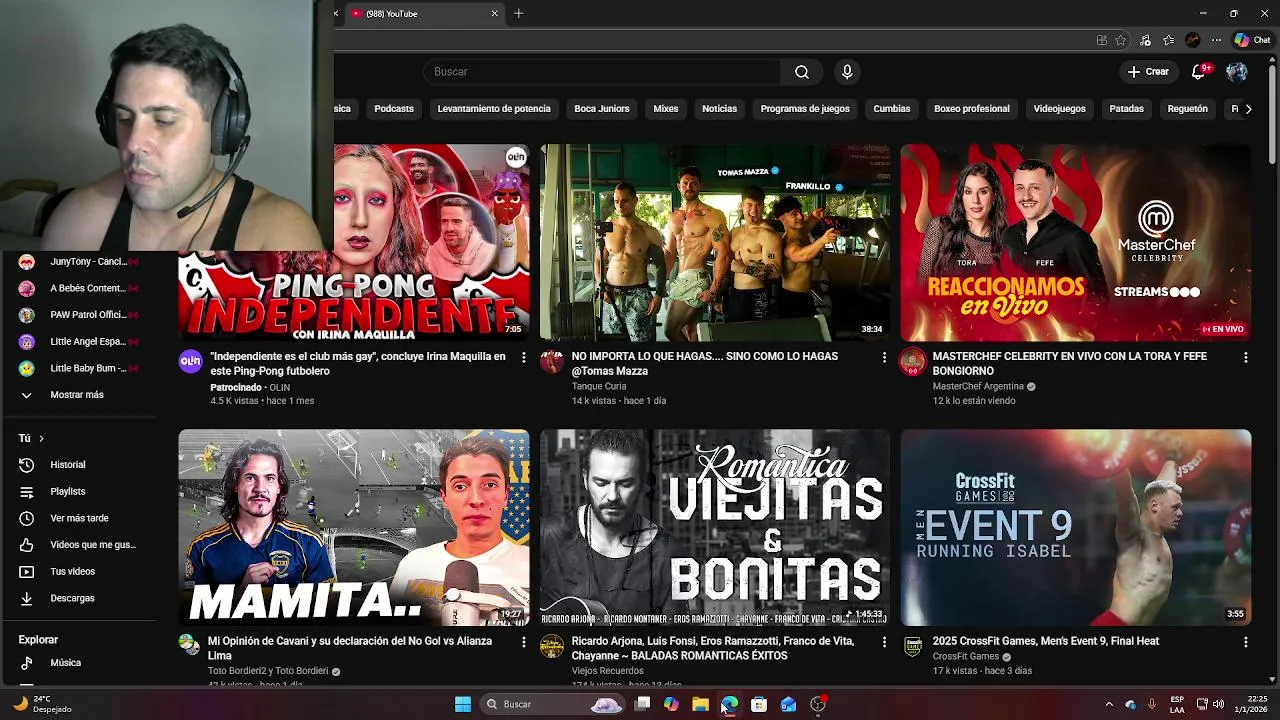Image resolution: width=1280 pixels, height=720 pixels.
Task: Open options for MasterChef Celebrity live video
Action: pyautogui.click(x=1245, y=357)
